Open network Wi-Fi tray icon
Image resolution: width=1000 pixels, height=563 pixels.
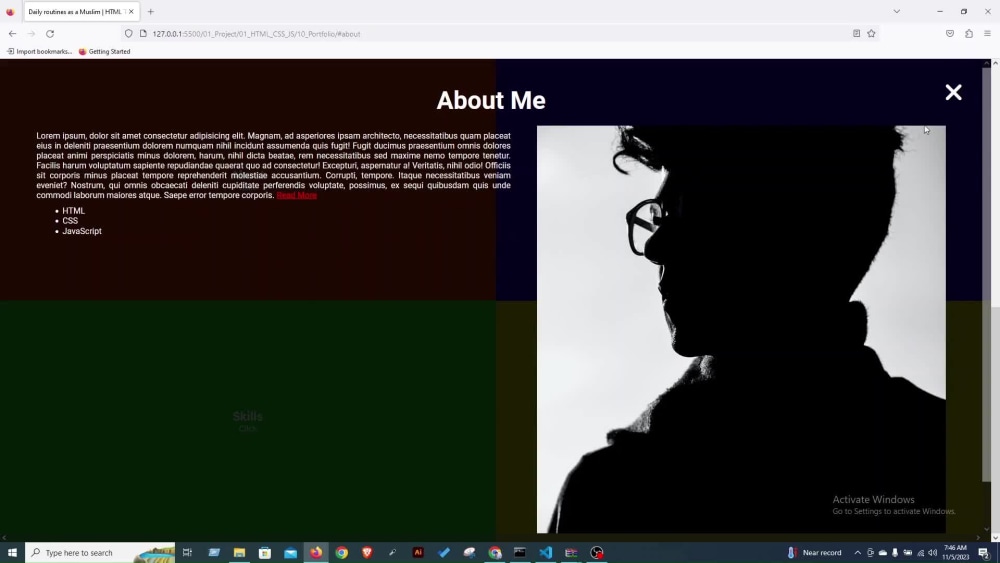coord(920,552)
